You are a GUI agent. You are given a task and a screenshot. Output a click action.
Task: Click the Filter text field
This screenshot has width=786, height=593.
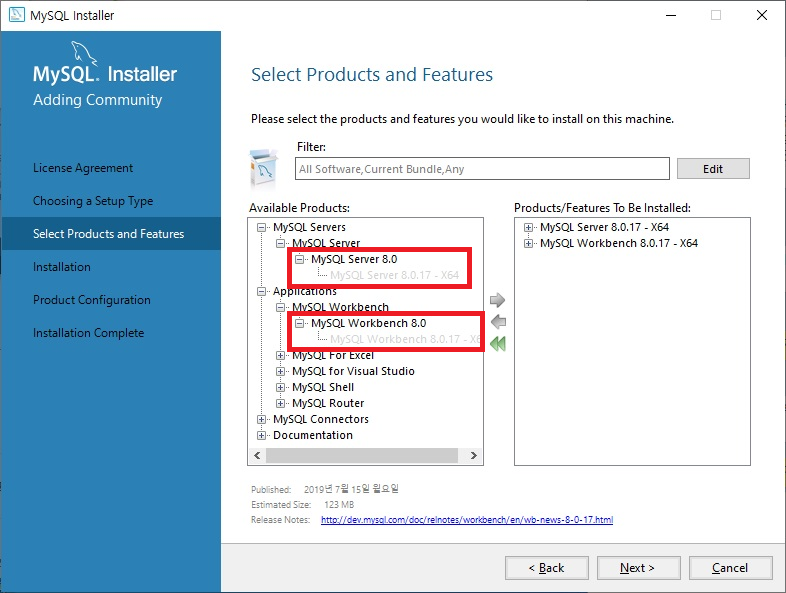tap(482, 169)
